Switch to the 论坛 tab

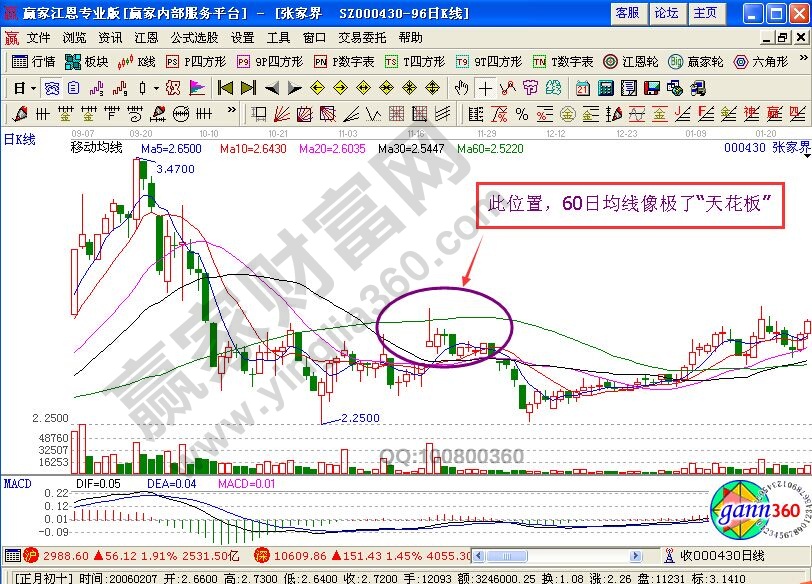pos(667,14)
